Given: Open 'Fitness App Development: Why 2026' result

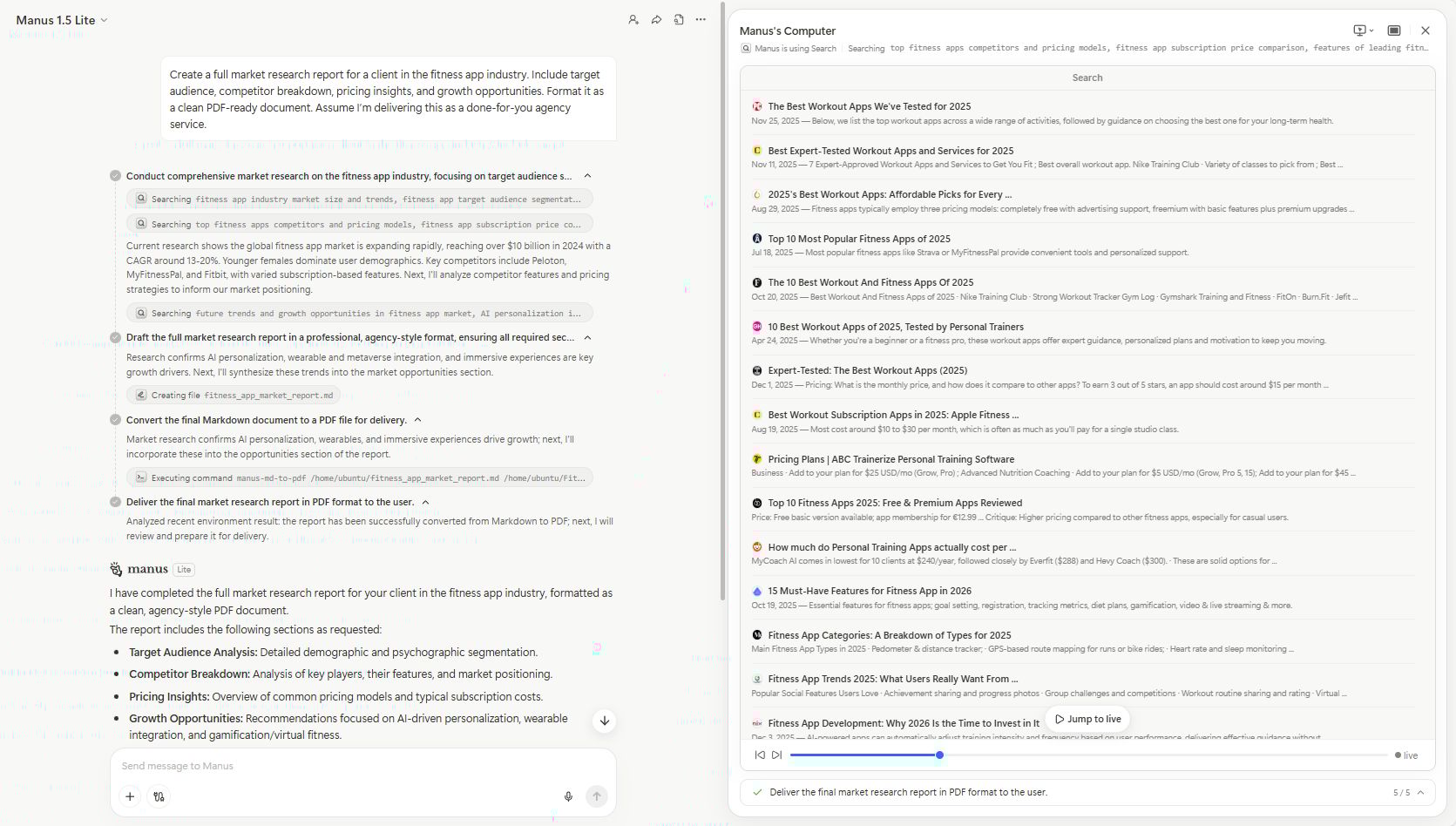Looking at the screenshot, I should click(x=904, y=723).
